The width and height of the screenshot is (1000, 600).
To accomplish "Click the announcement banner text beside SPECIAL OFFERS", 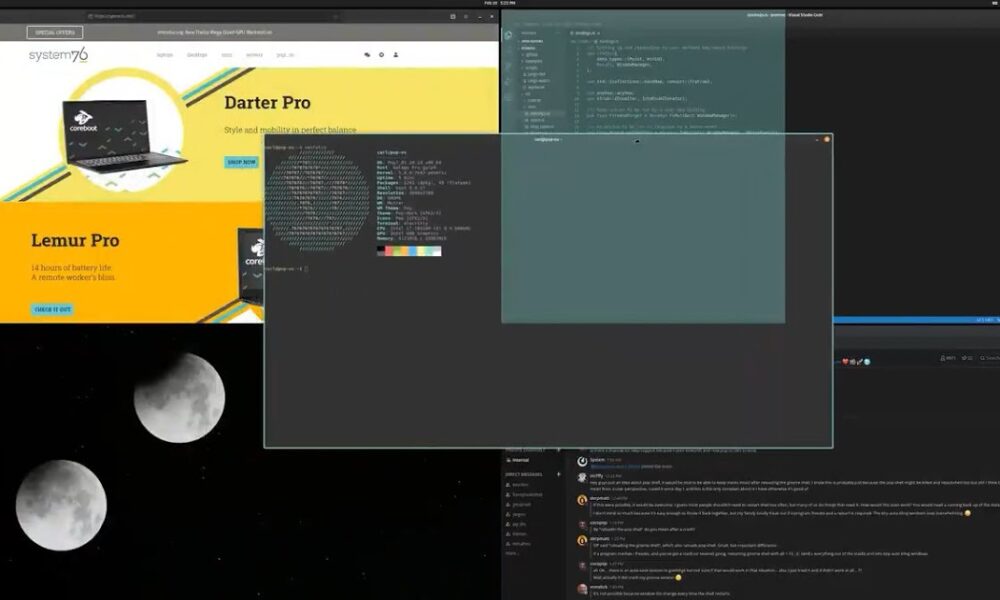I will (214, 32).
